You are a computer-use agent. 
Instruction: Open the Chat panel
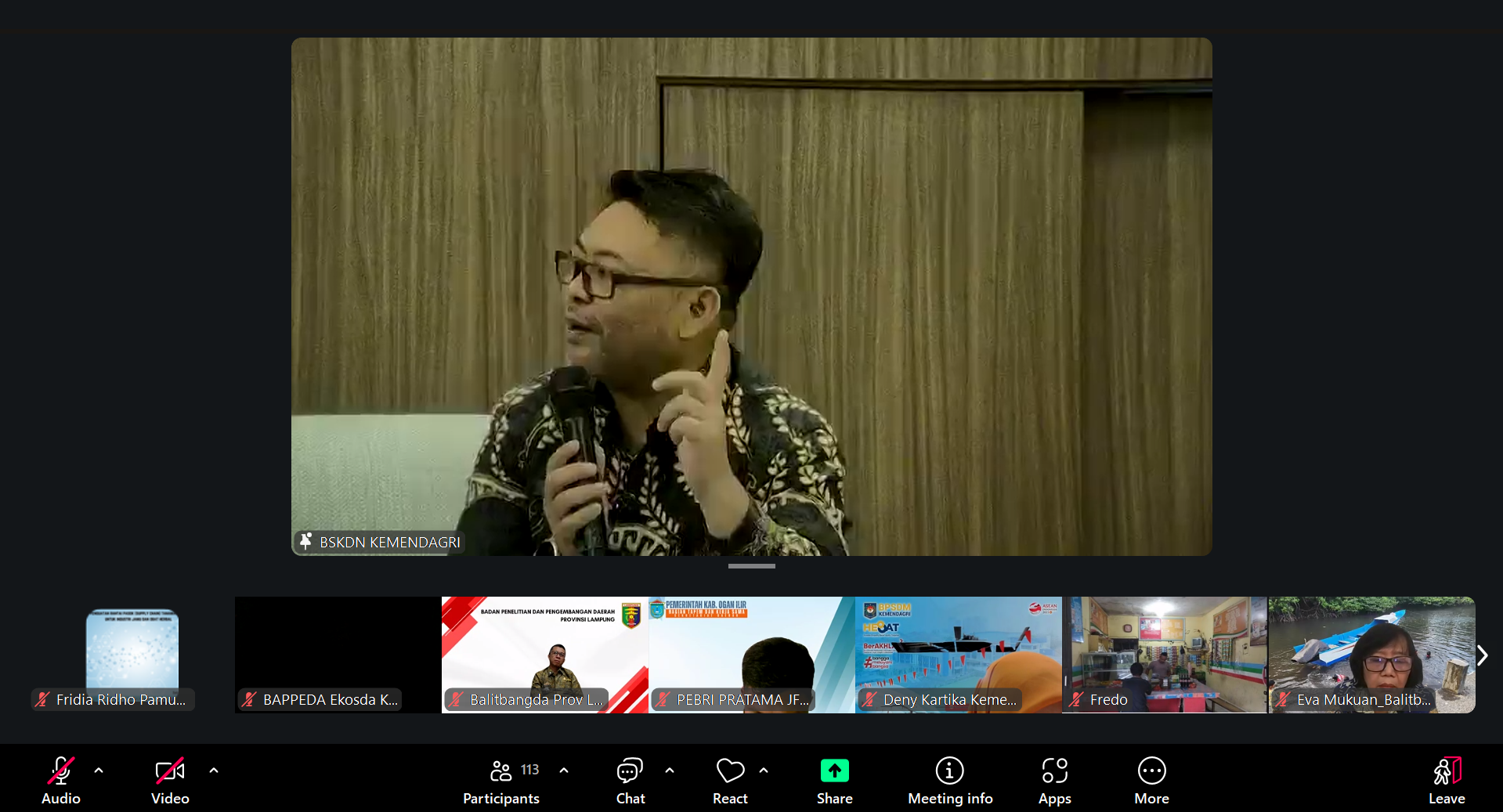coord(630,781)
